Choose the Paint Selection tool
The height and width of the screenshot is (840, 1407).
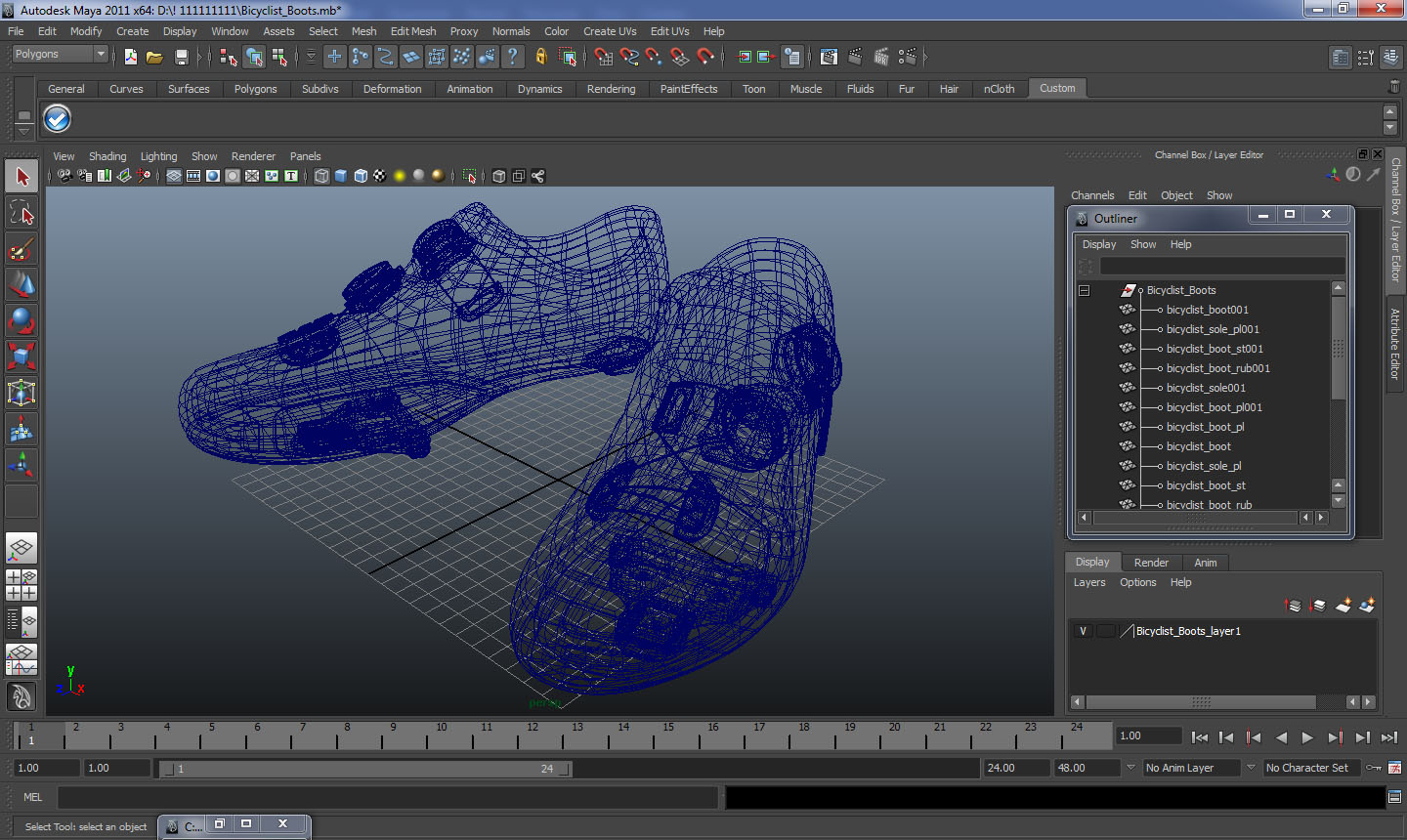tap(21, 250)
